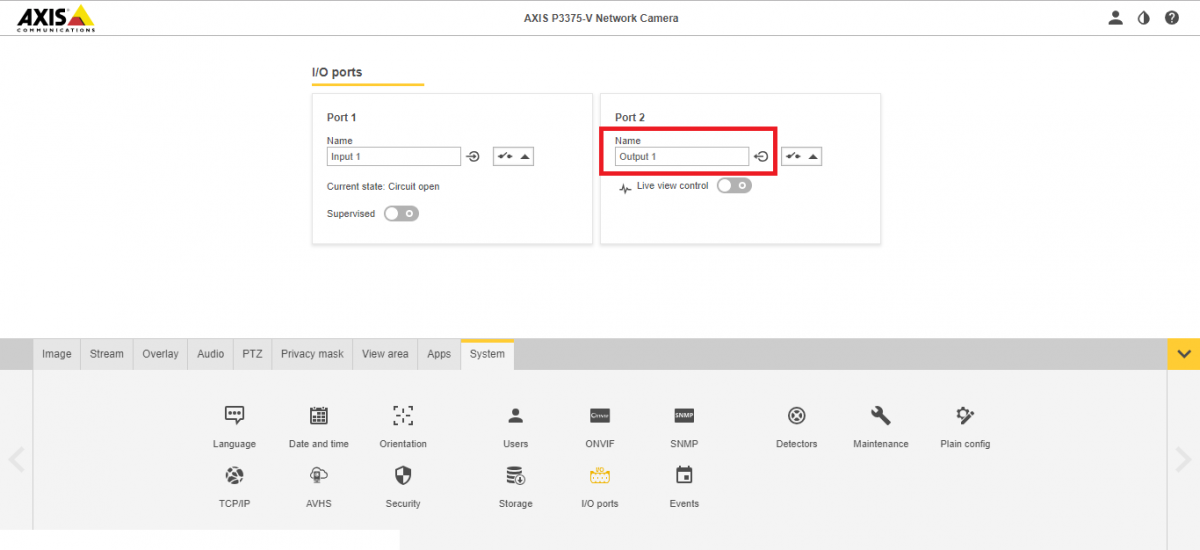Click the 'Port 1' card title
Image resolution: width=1200 pixels, height=550 pixels.
pyautogui.click(x=342, y=118)
